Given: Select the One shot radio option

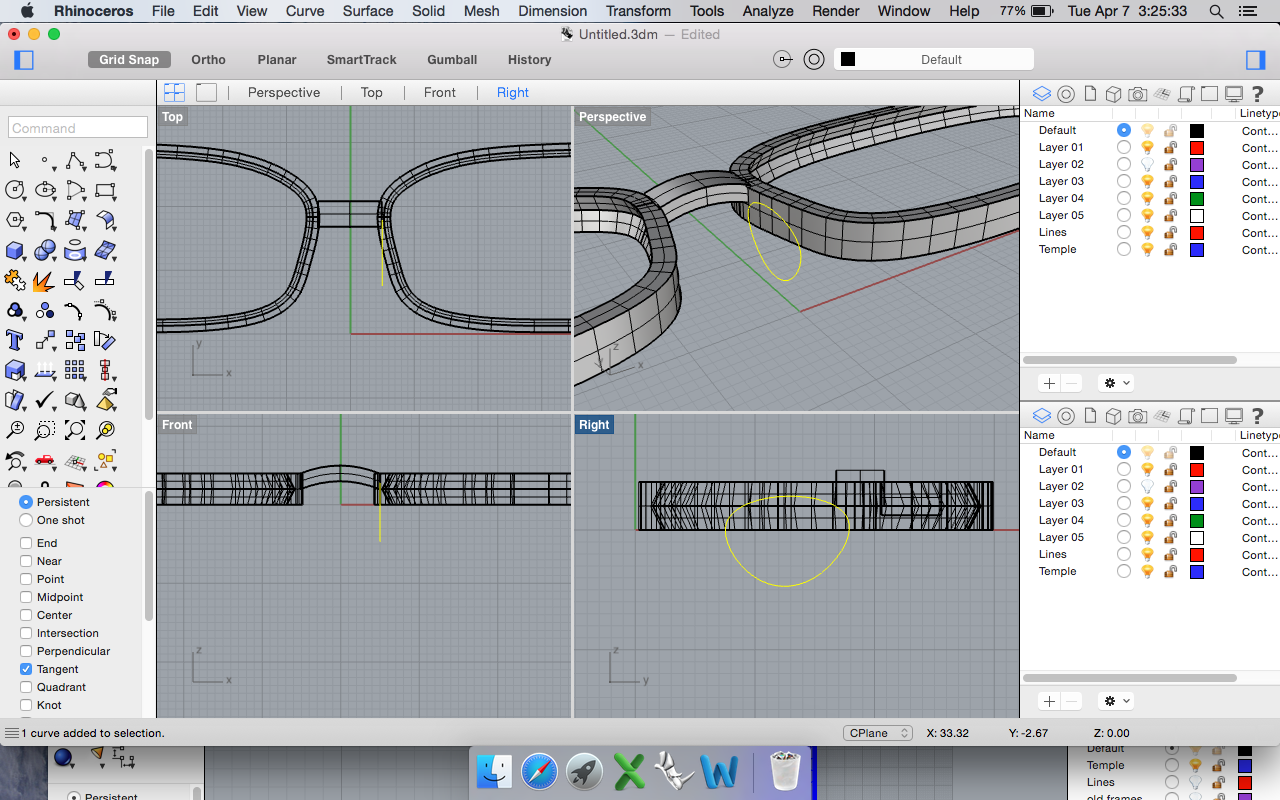Looking at the screenshot, I should point(26,520).
